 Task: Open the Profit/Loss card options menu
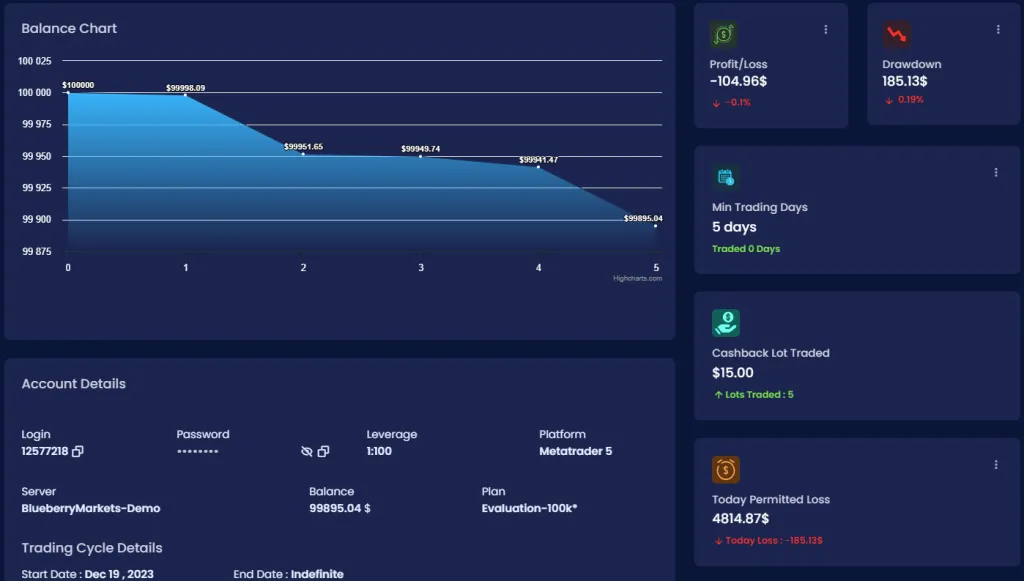825,29
